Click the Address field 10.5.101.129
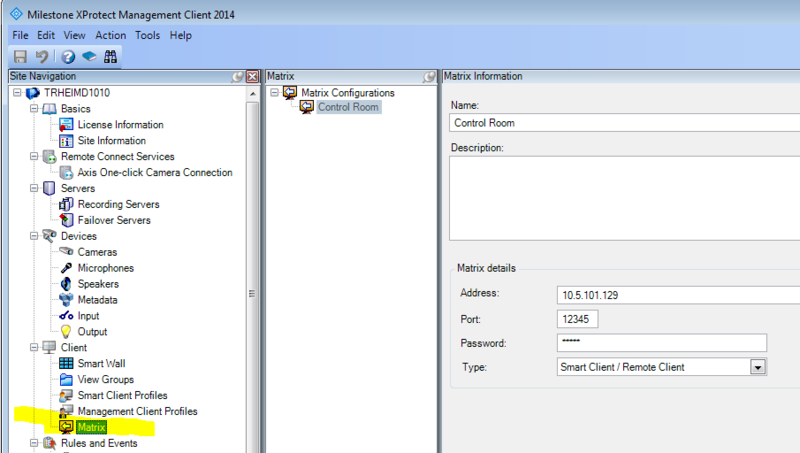 [x=678, y=295]
